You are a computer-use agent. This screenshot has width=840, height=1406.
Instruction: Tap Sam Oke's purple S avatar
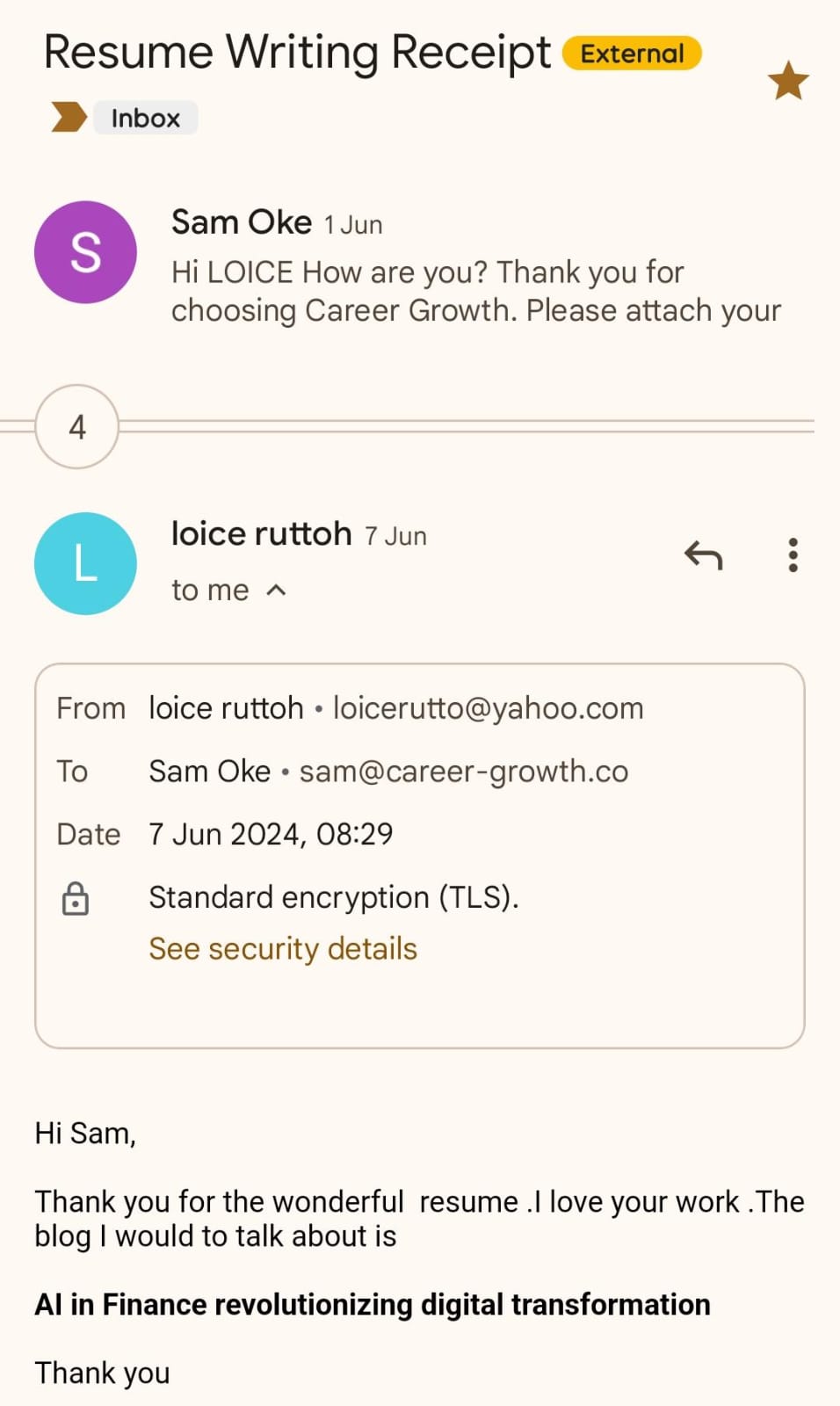pyautogui.click(x=85, y=253)
